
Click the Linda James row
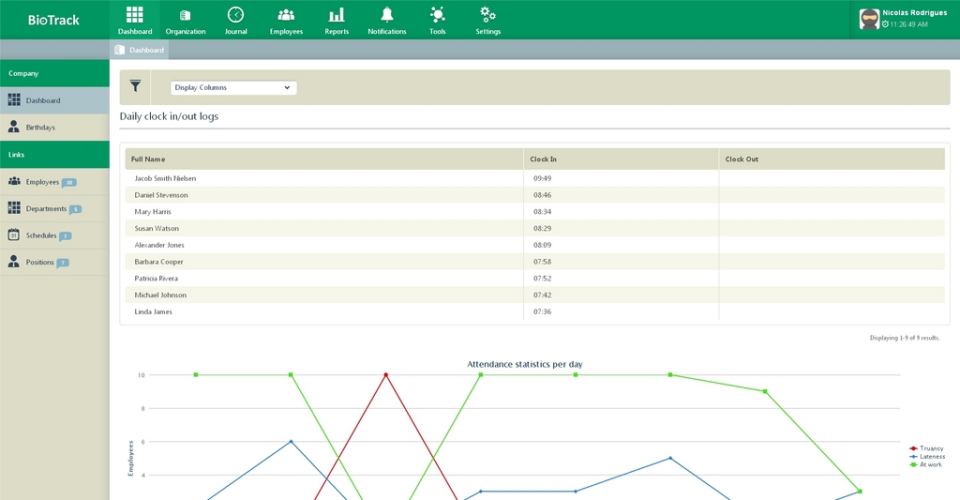pos(535,312)
